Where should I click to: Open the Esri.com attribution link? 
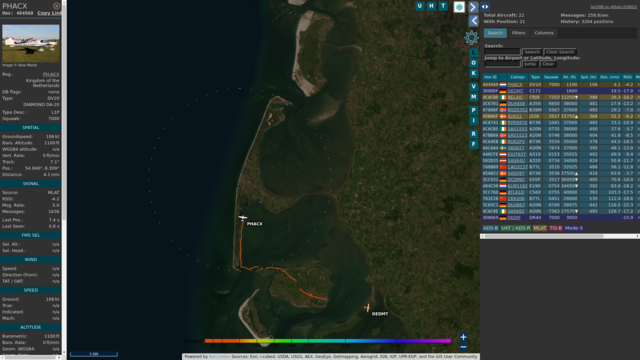218,357
